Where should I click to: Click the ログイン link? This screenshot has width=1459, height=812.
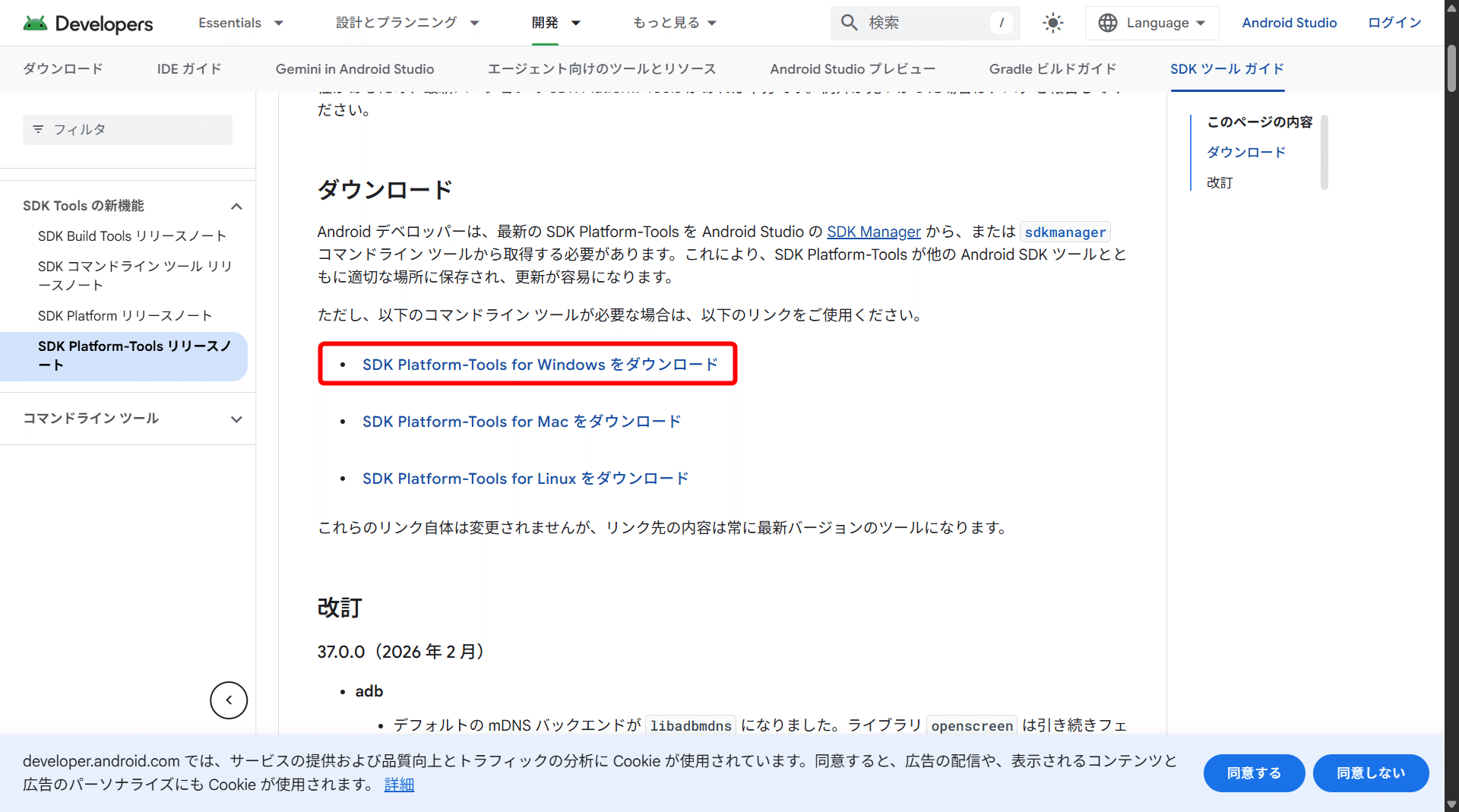click(1394, 23)
